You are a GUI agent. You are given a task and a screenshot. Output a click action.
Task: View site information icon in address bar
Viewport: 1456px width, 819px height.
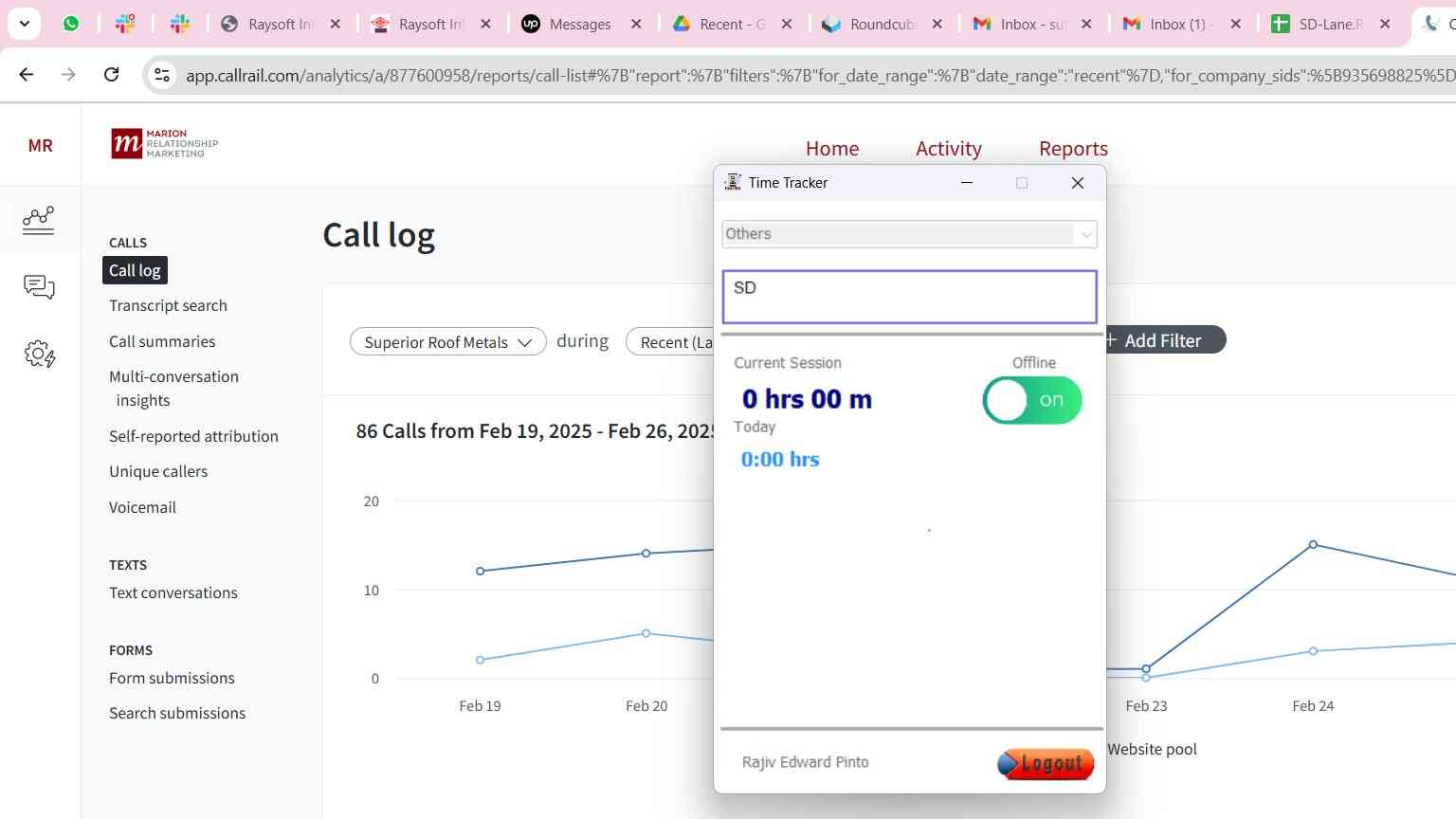pyautogui.click(x=162, y=75)
